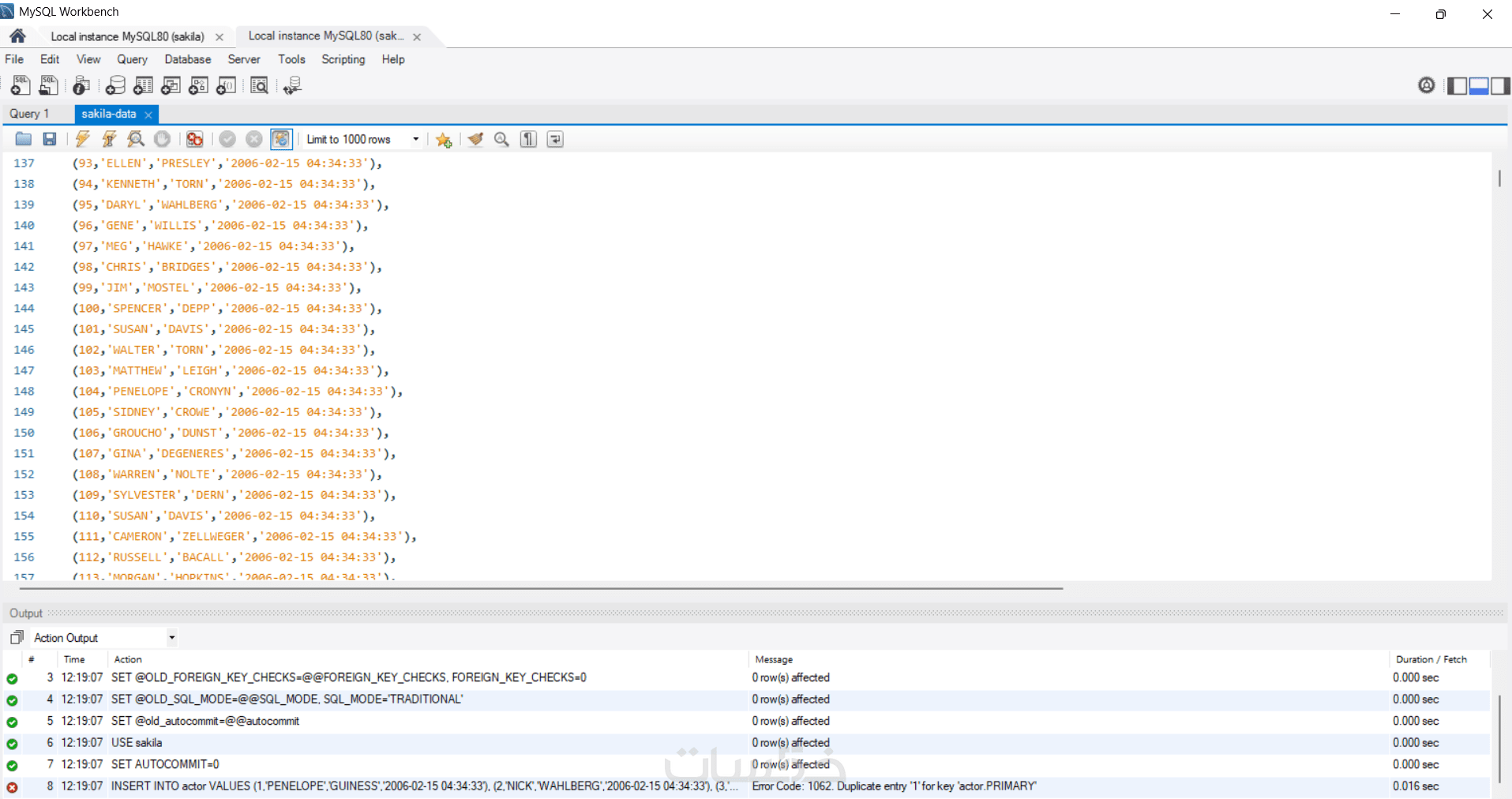Open the File menu

pos(14,59)
